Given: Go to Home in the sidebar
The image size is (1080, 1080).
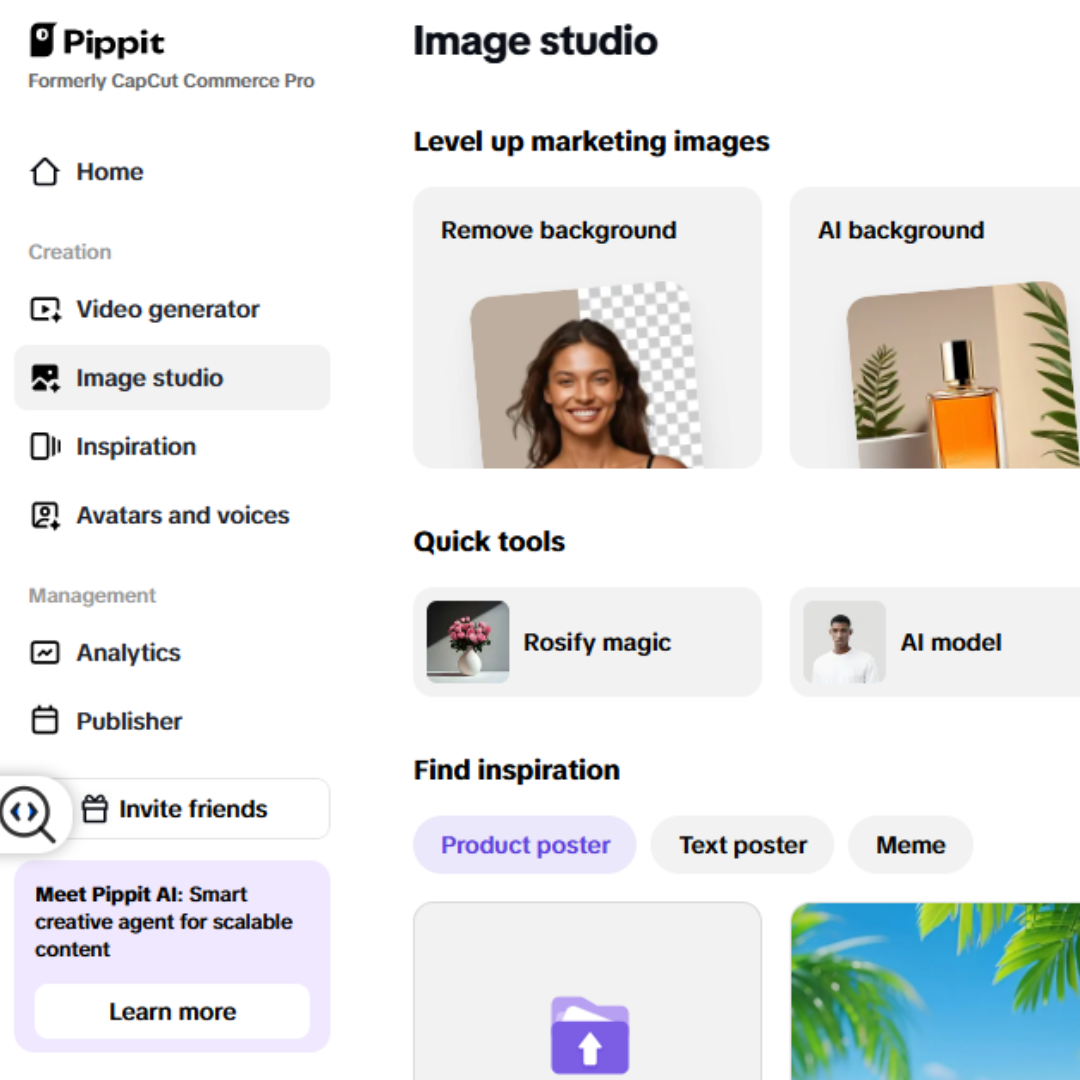Looking at the screenshot, I should (x=172, y=172).
